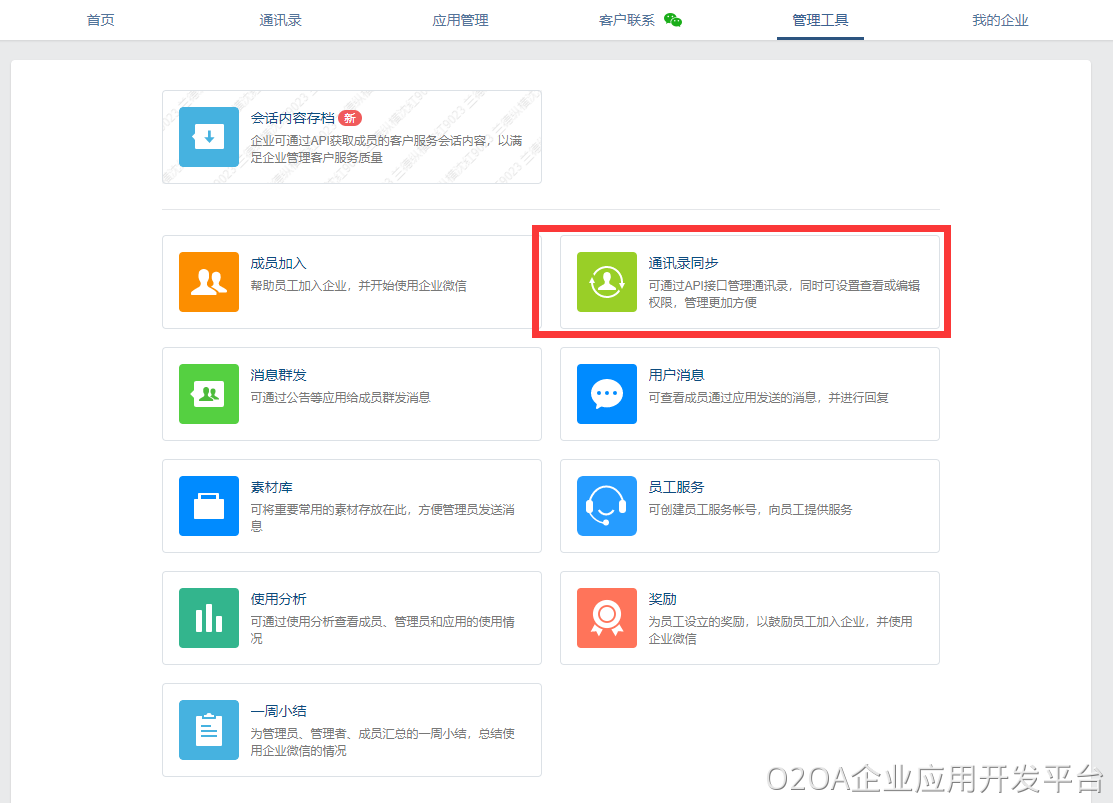Image resolution: width=1113 pixels, height=803 pixels.
Task: Click the green 通讯录同步 sync icon
Action: 606,282
